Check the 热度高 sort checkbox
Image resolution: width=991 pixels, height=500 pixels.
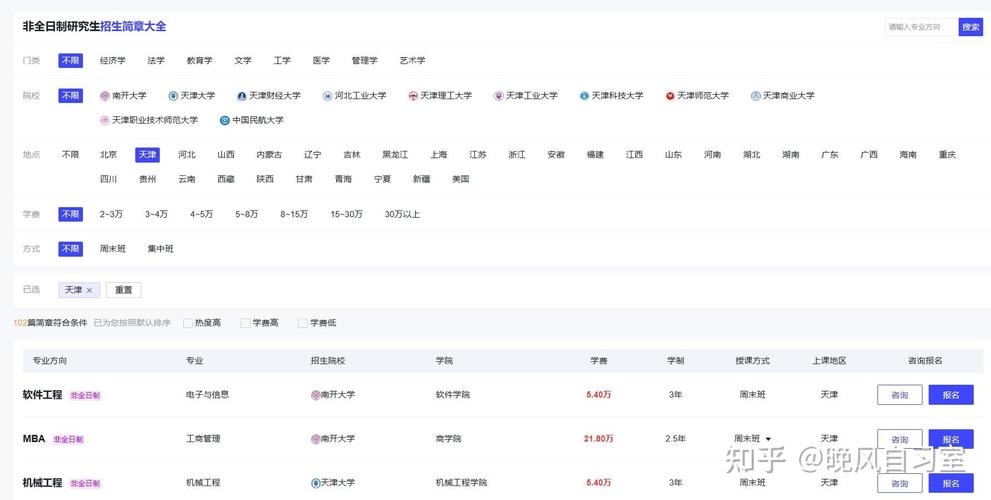click(188, 323)
